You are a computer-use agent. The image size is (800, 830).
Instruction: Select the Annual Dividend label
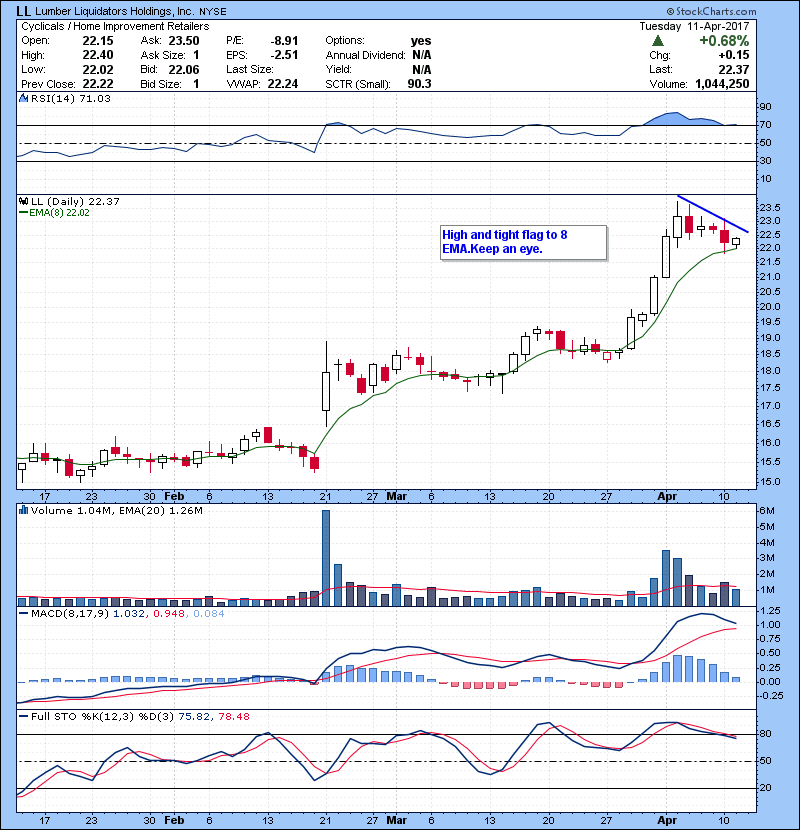click(x=365, y=55)
